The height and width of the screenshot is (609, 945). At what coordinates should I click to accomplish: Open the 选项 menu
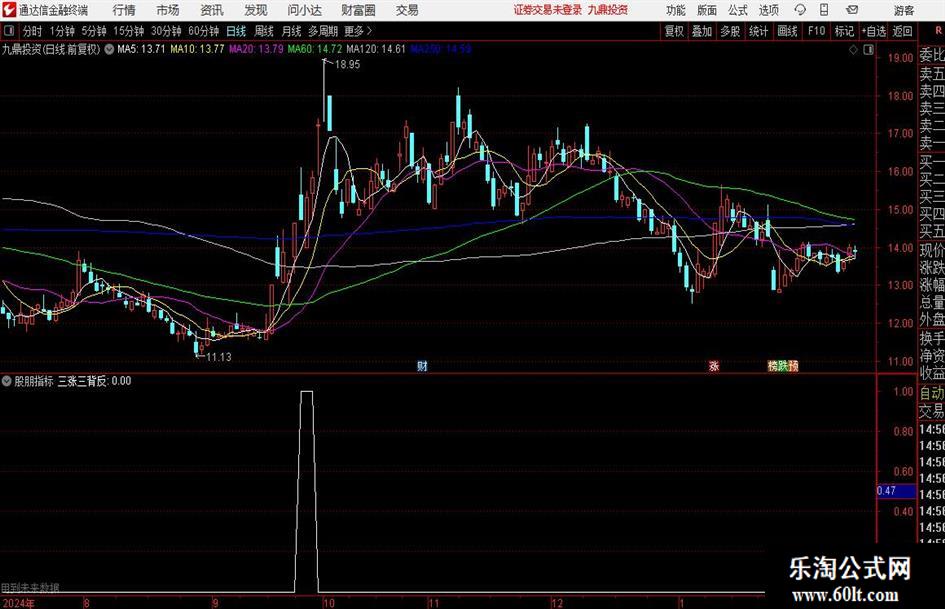(769, 10)
